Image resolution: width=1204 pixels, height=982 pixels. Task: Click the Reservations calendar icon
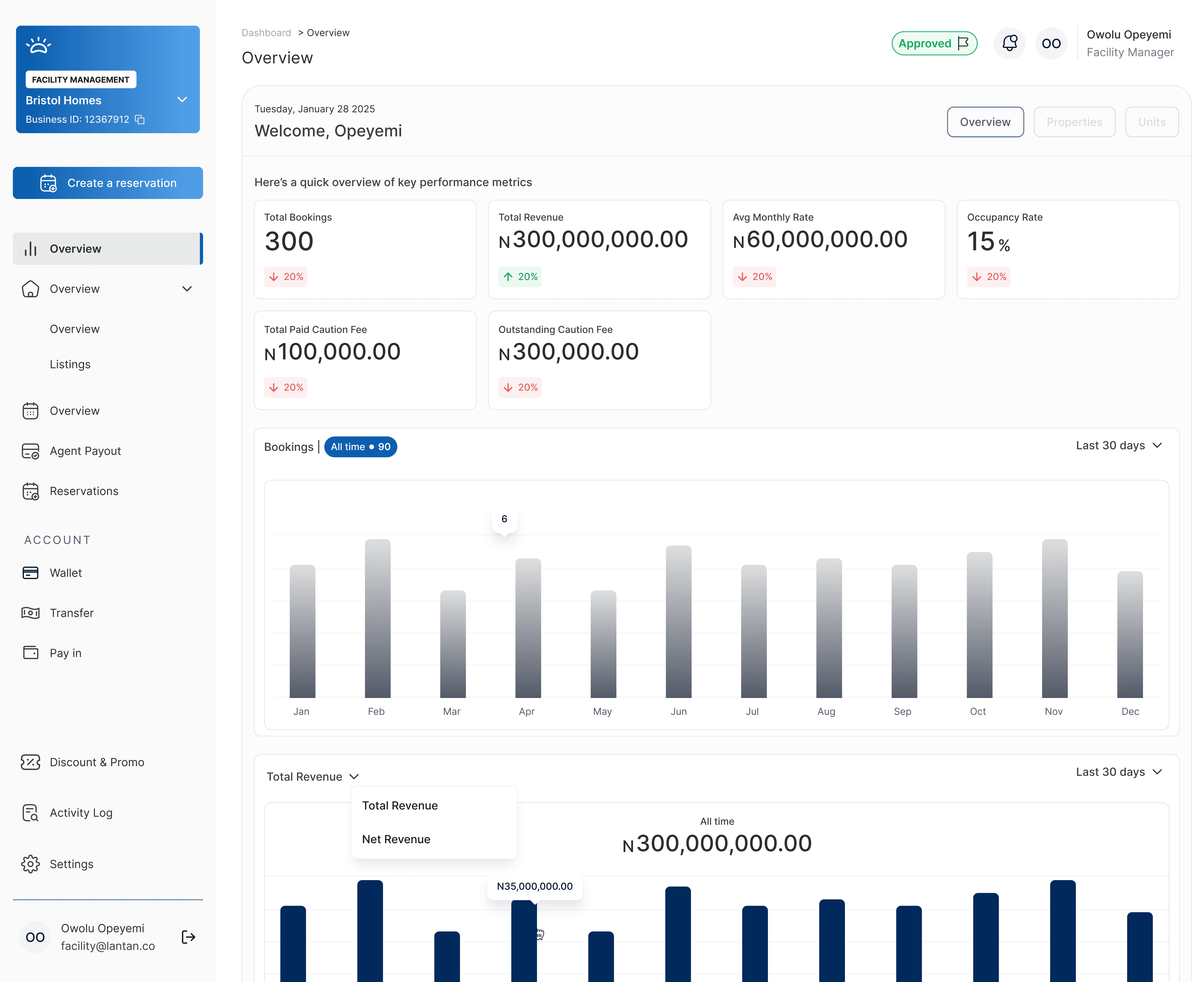click(x=30, y=491)
